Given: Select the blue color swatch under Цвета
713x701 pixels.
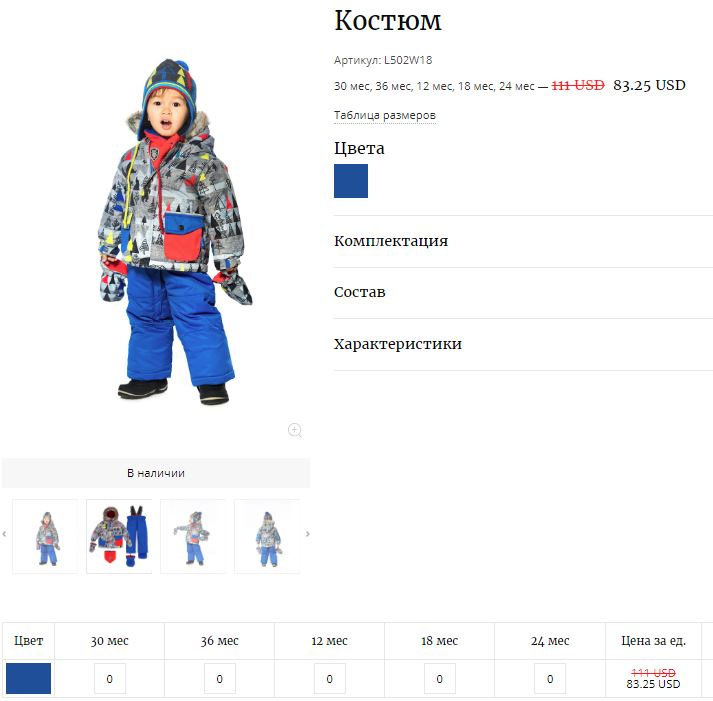Looking at the screenshot, I should pyautogui.click(x=351, y=181).
